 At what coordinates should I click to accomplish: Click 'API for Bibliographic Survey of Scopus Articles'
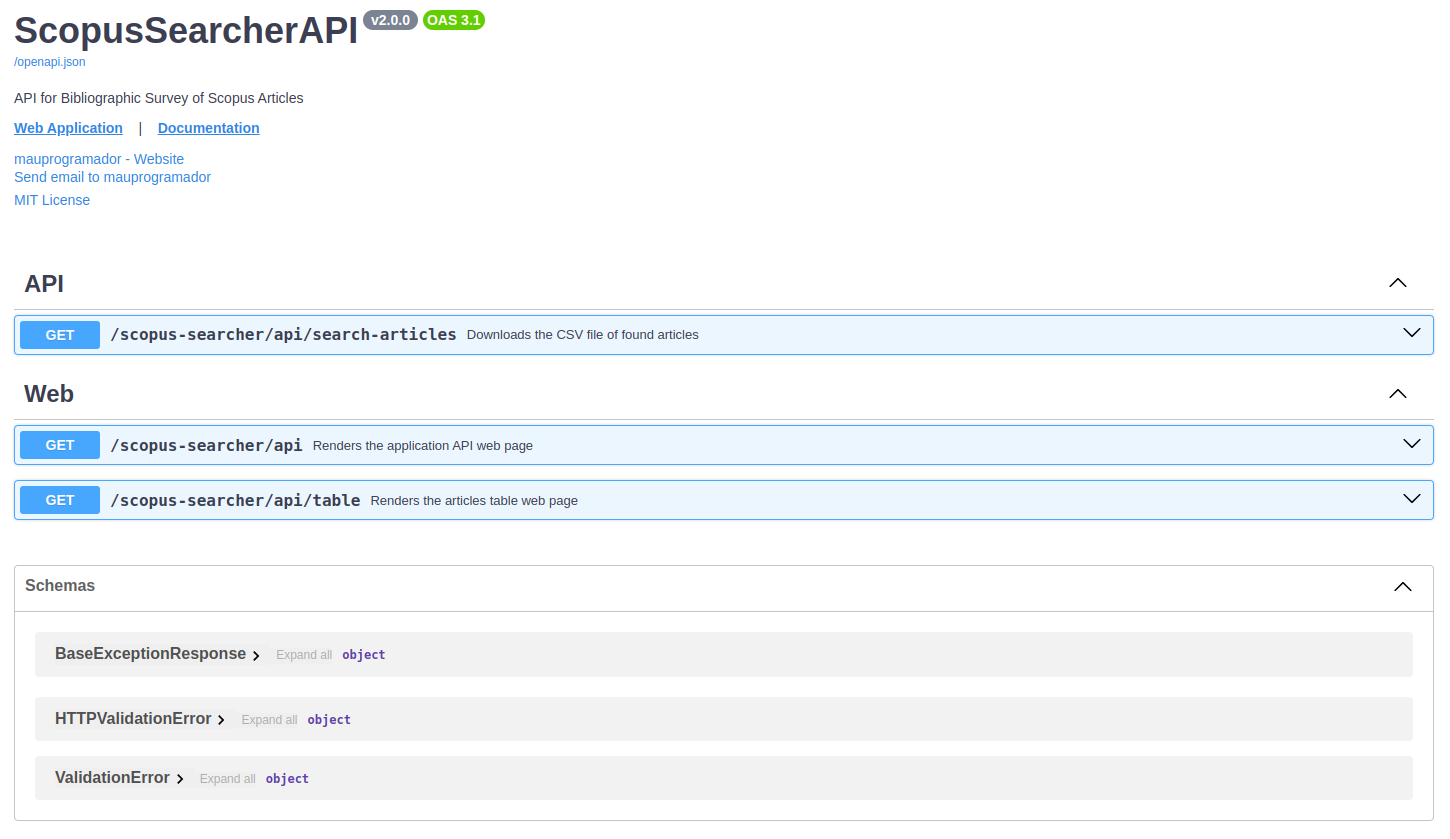pos(159,98)
